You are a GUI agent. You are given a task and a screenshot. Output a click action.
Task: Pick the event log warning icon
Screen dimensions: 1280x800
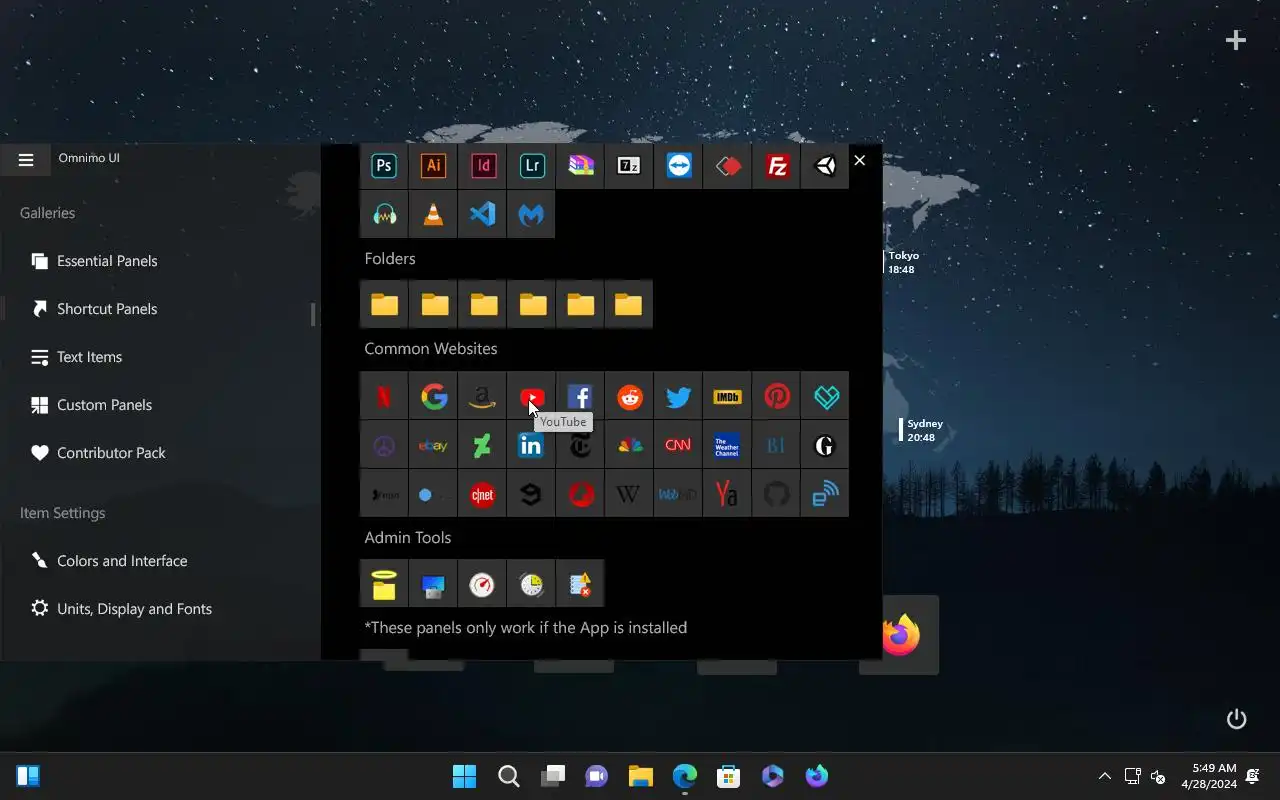tap(581, 584)
